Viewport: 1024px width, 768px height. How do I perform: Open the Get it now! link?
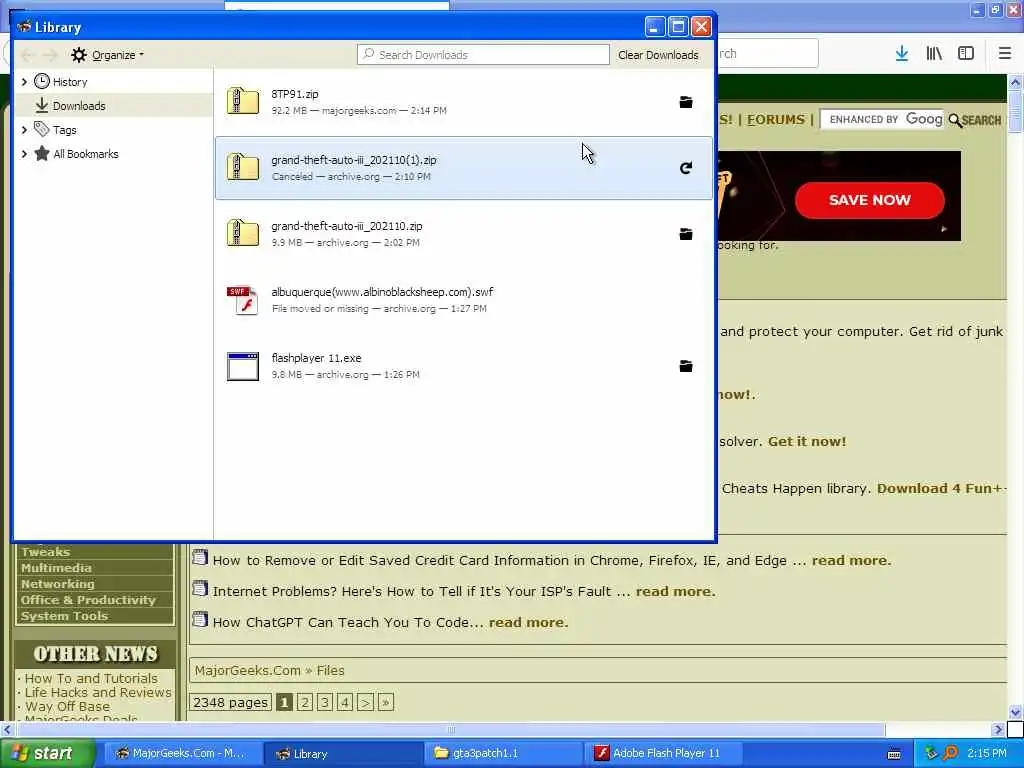point(807,441)
